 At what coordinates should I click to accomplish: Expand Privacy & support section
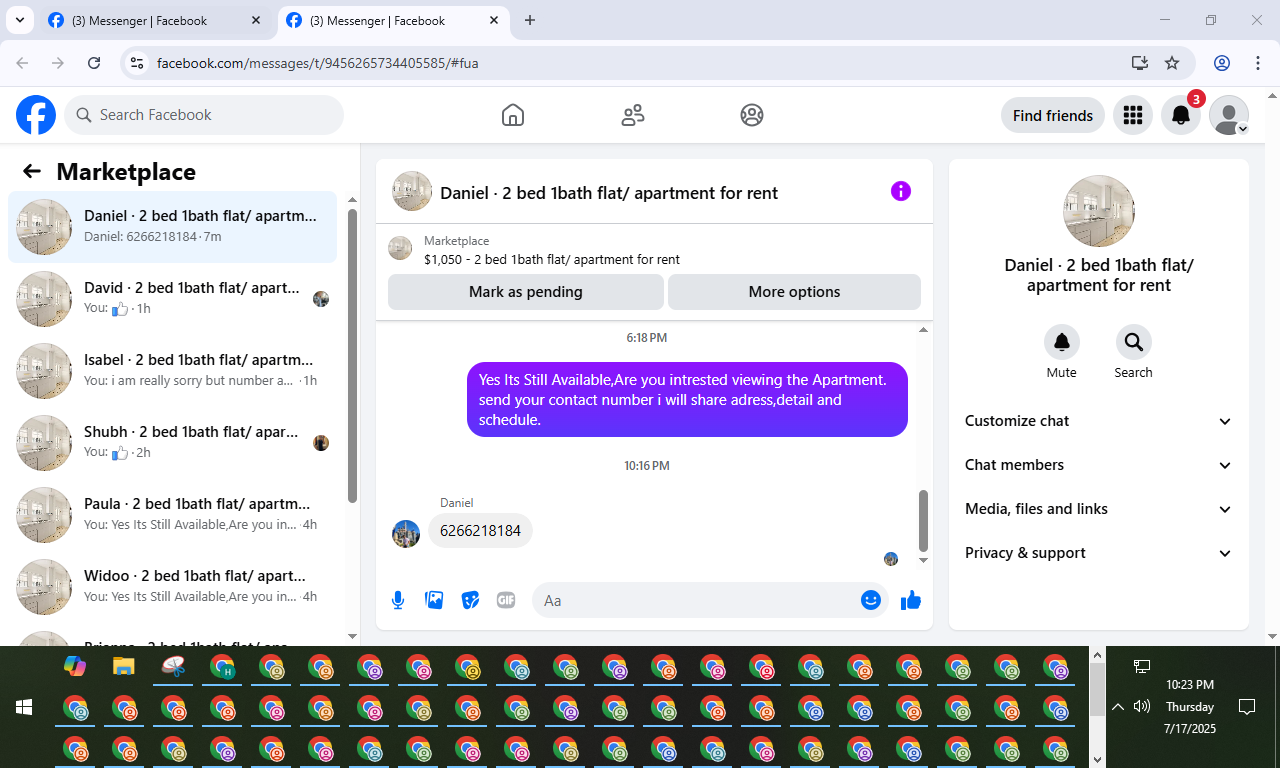(1099, 553)
